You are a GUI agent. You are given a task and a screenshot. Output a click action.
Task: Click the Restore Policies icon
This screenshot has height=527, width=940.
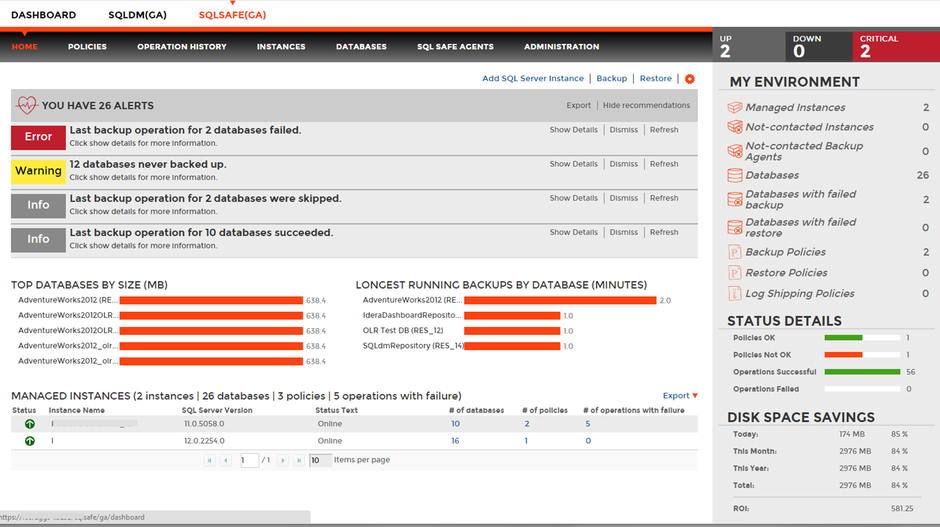(x=734, y=273)
